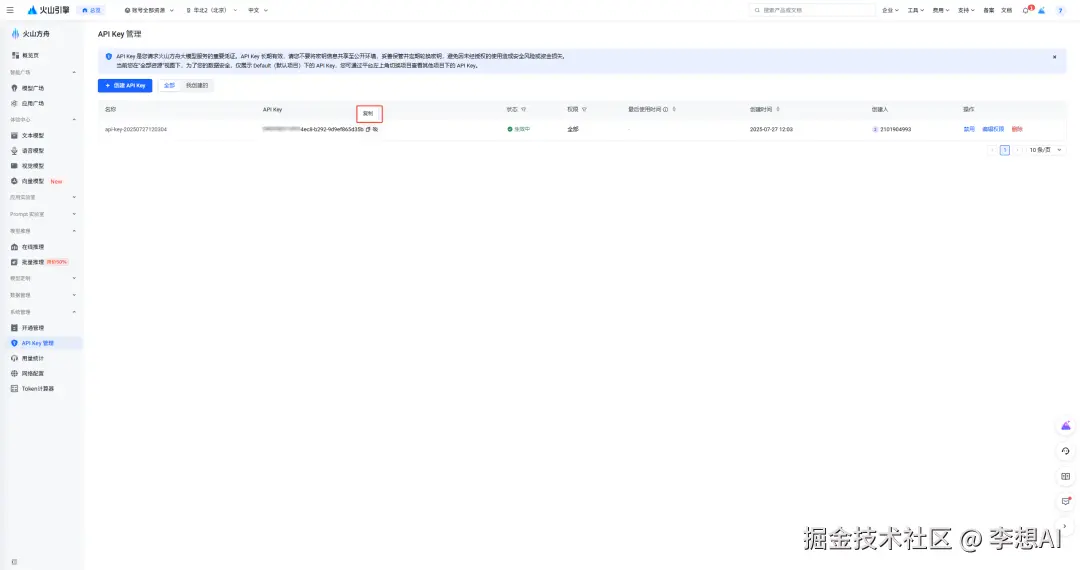Click 编辑权限 for the API key row

click(x=993, y=129)
